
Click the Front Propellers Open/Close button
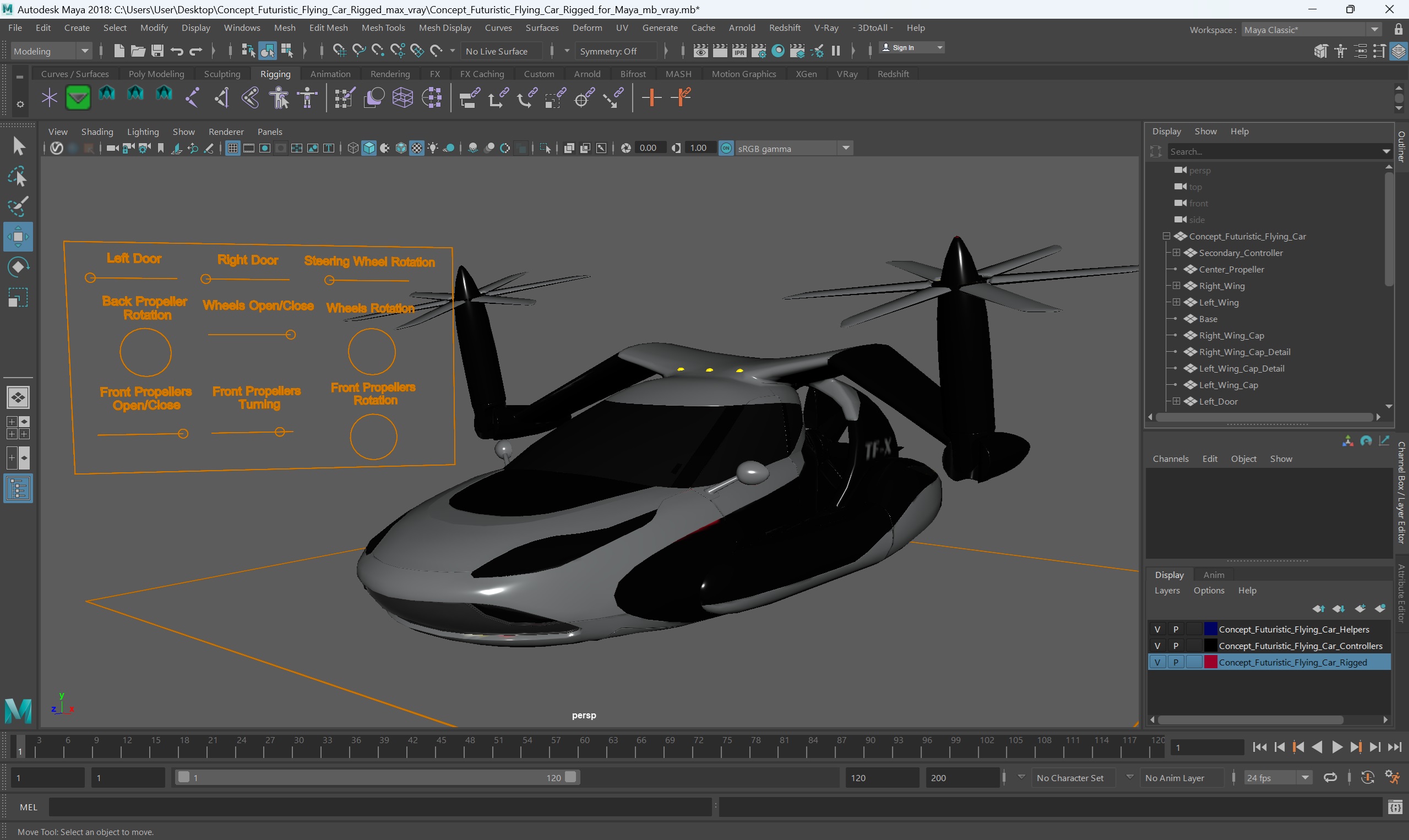183,432
